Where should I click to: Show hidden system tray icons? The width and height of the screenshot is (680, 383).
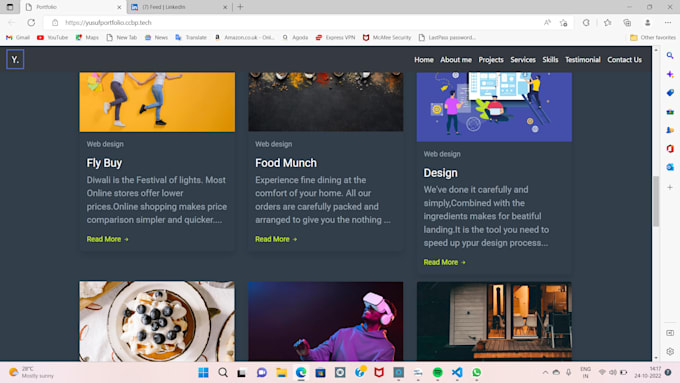(545, 373)
